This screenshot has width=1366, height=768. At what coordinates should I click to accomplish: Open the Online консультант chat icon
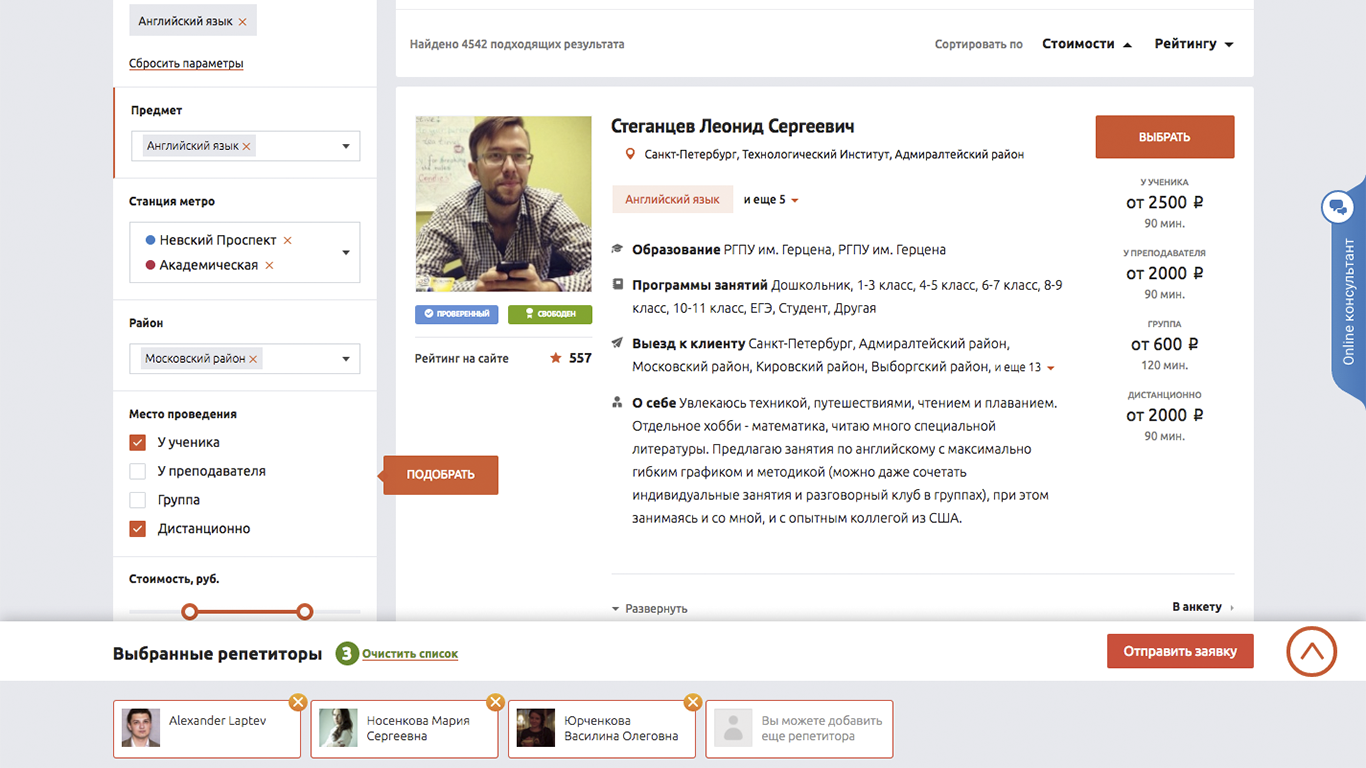pos(1336,207)
